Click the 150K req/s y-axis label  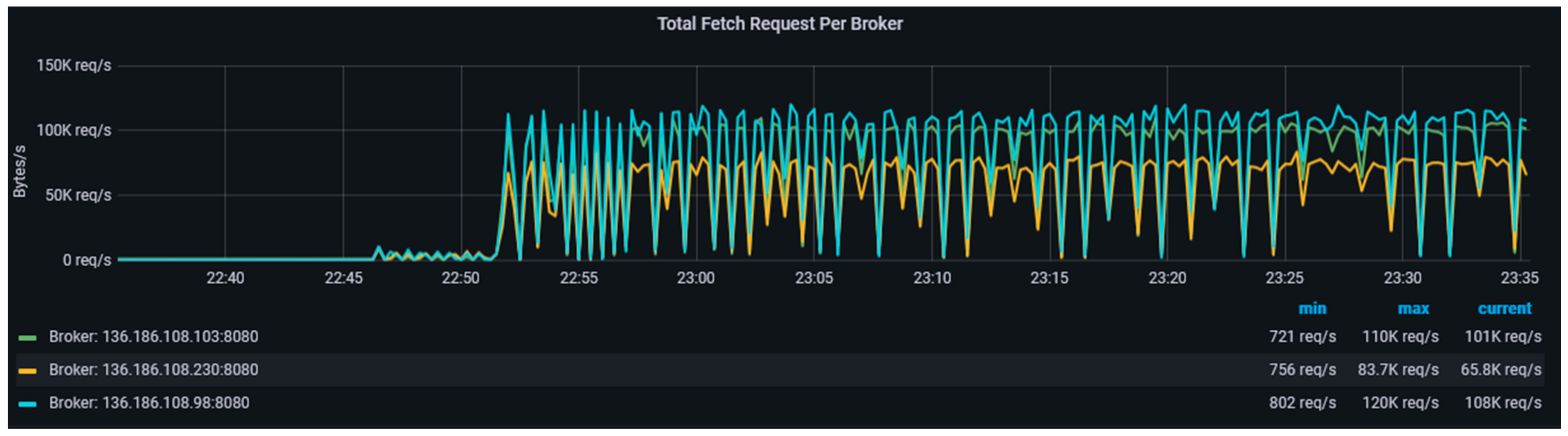74,65
